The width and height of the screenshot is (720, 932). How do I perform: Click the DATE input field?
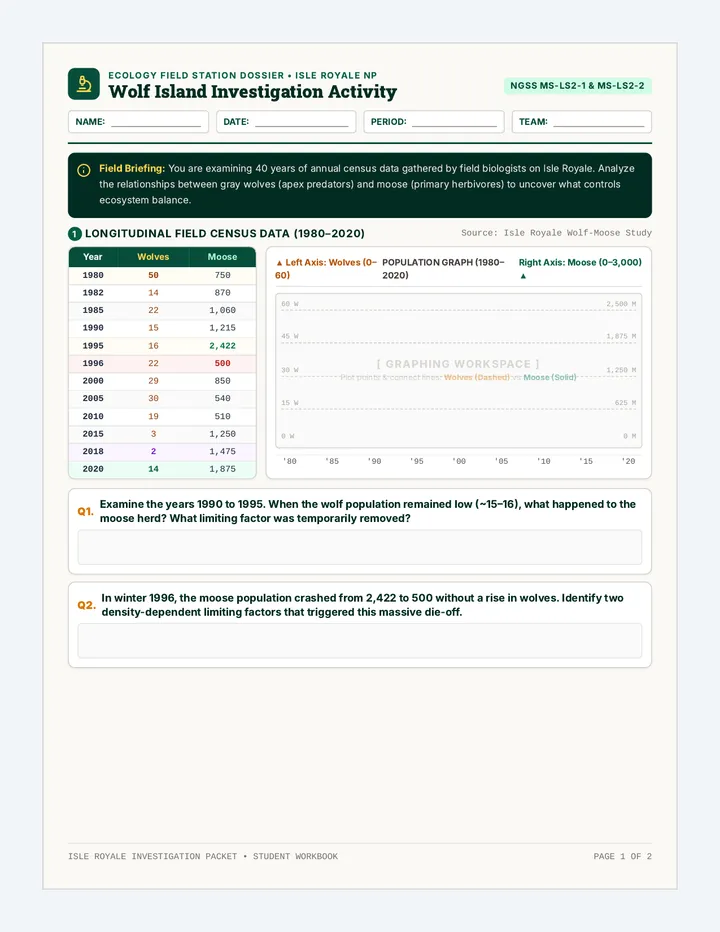286,122
